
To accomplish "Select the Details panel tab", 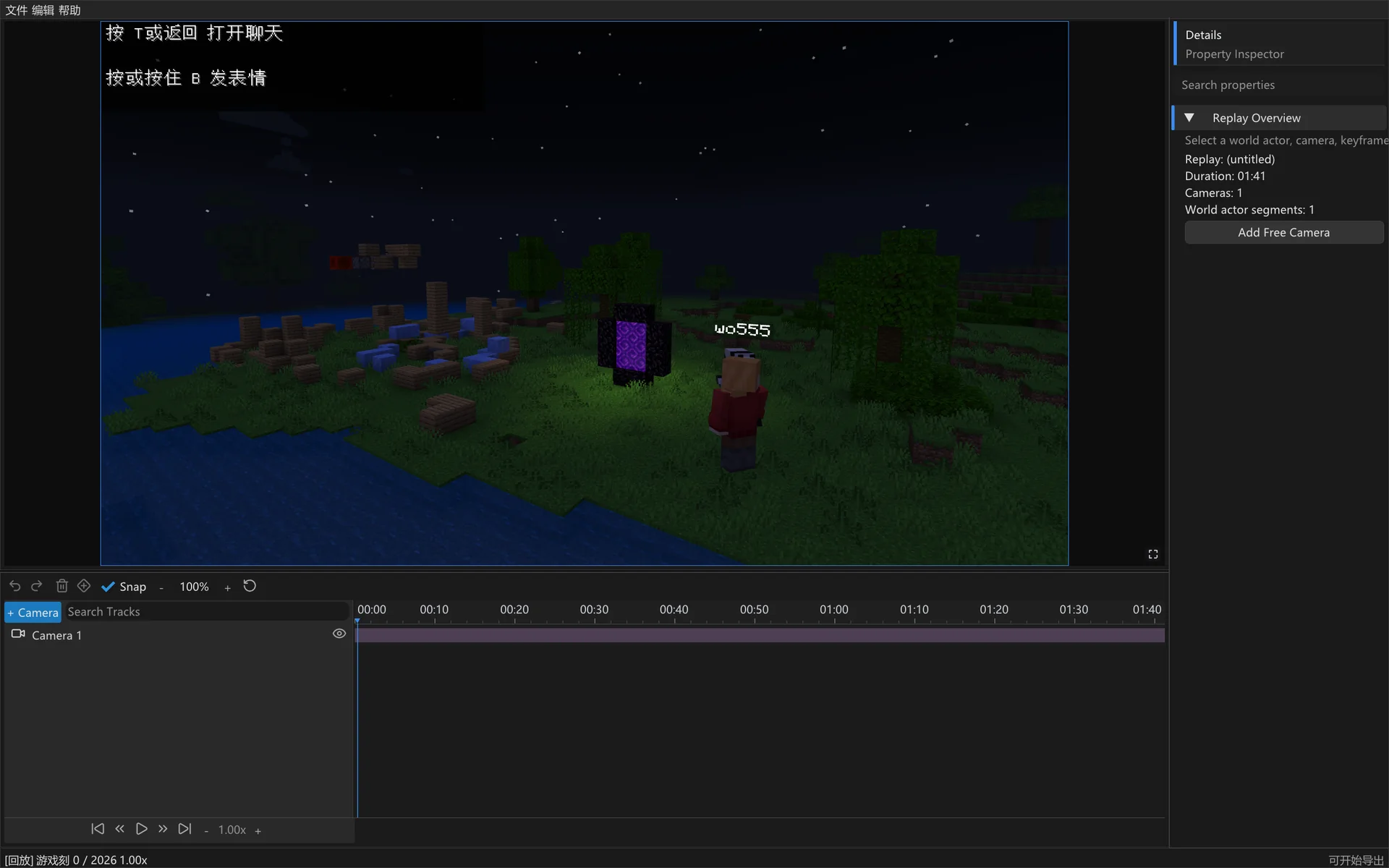I will click(1279, 43).
